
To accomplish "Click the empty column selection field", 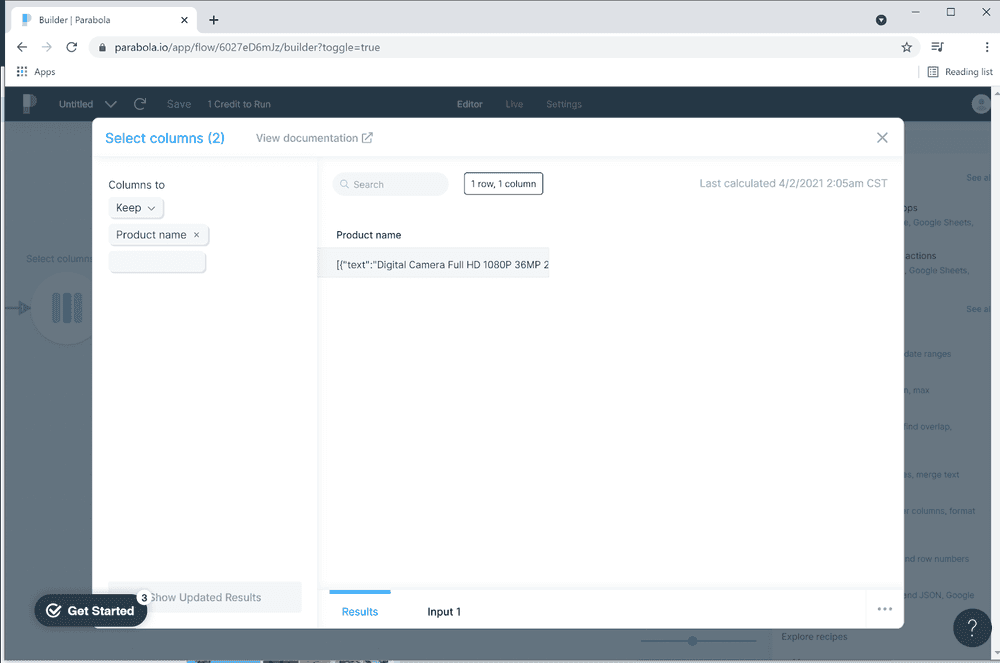I will 157,262.
